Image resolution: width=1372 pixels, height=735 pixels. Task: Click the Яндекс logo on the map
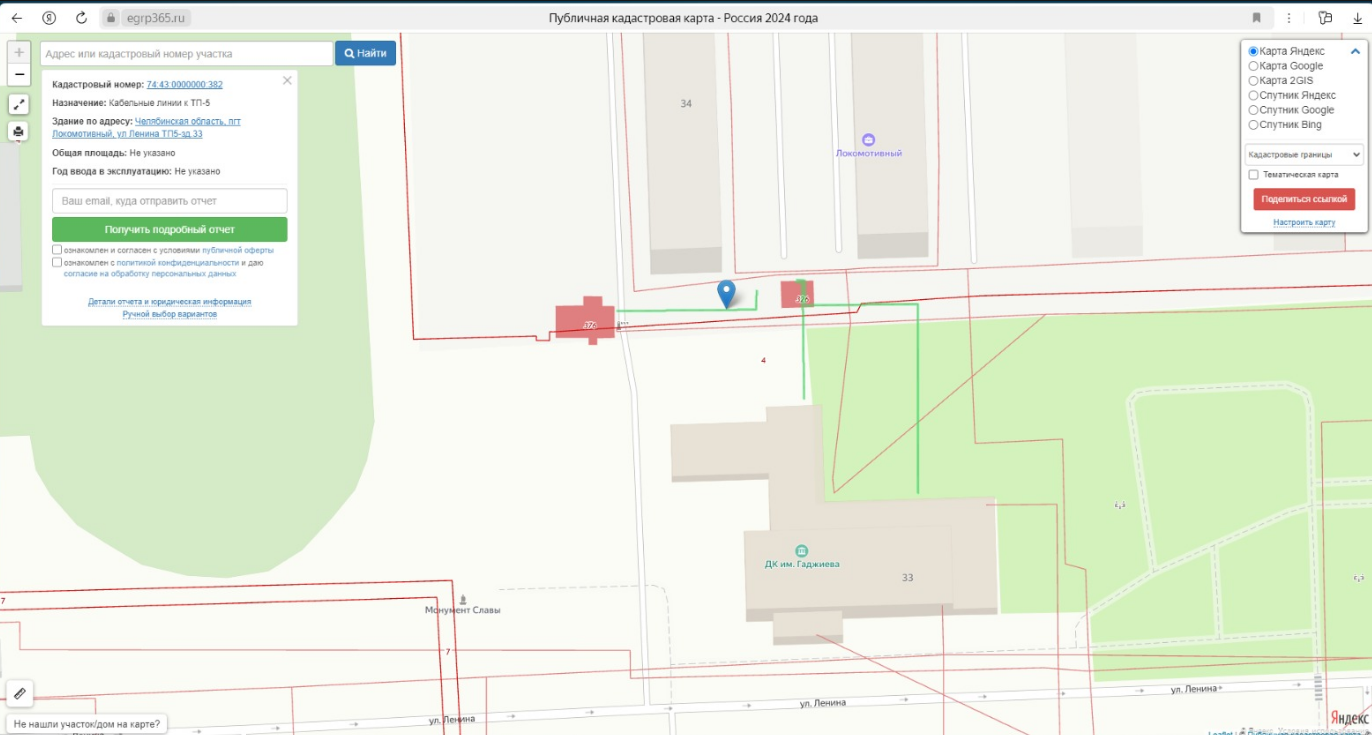pos(1349,718)
